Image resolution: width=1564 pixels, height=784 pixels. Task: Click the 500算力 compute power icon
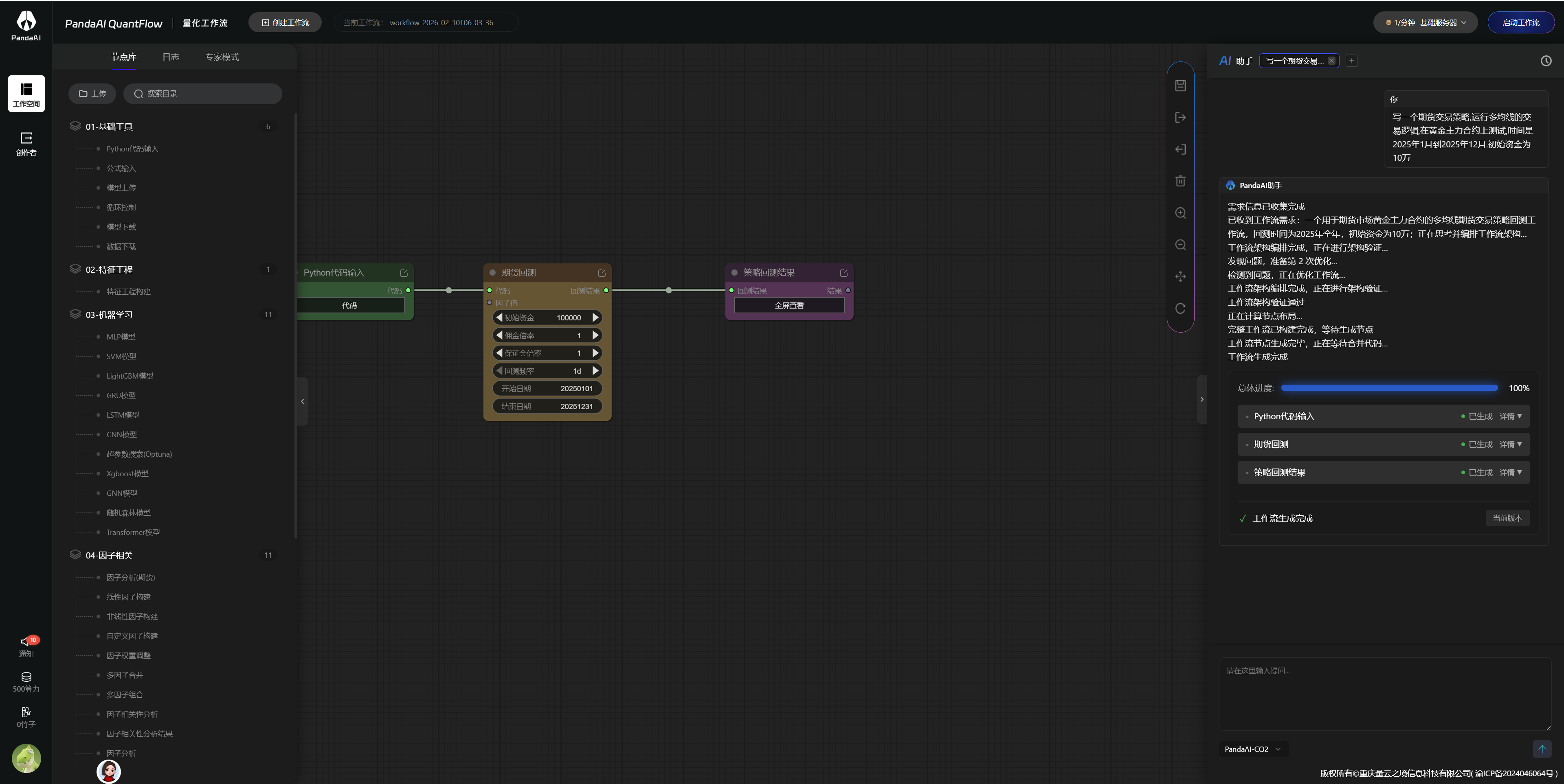[x=26, y=682]
